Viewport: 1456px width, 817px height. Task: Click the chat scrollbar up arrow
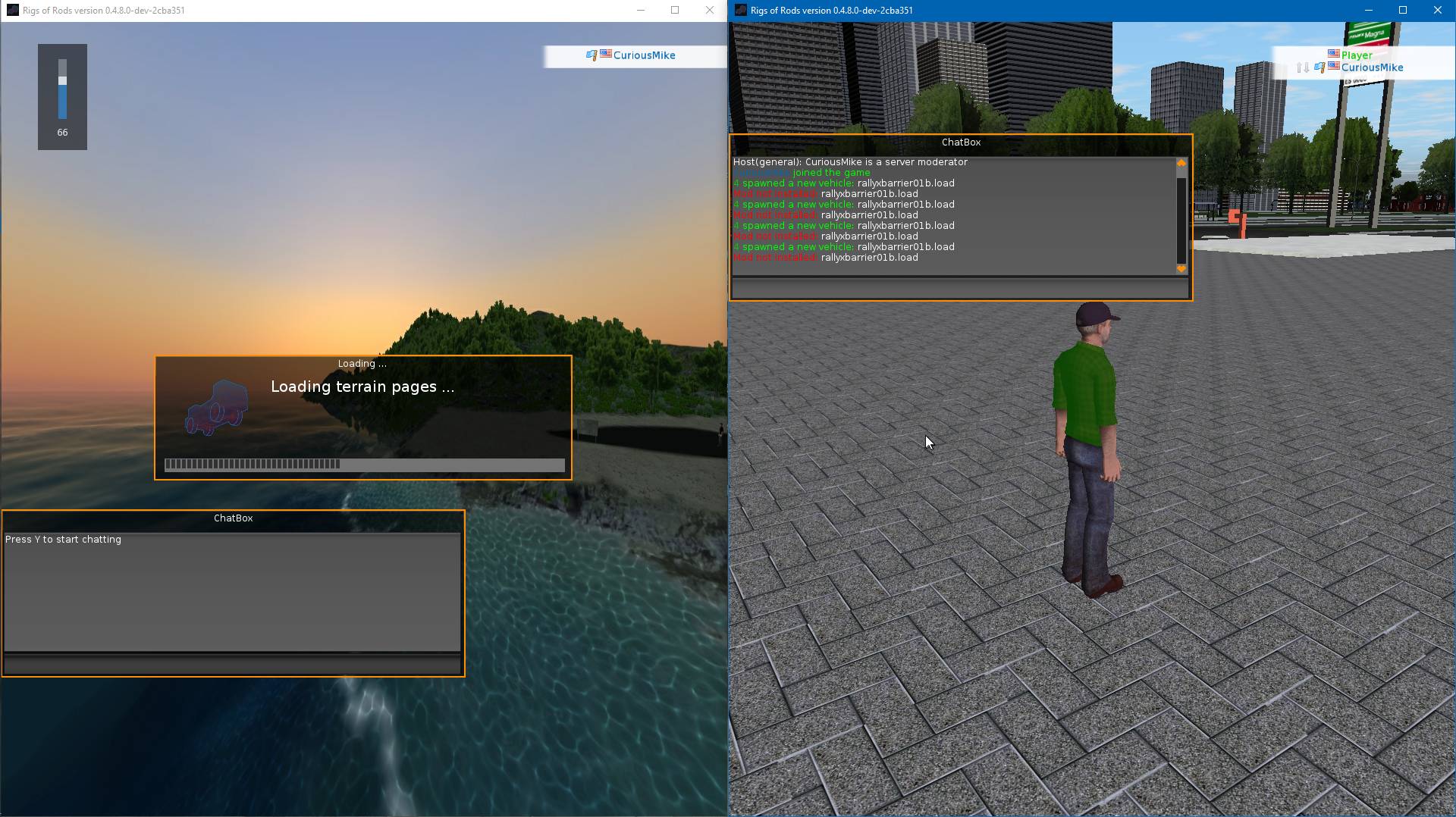click(x=1181, y=163)
